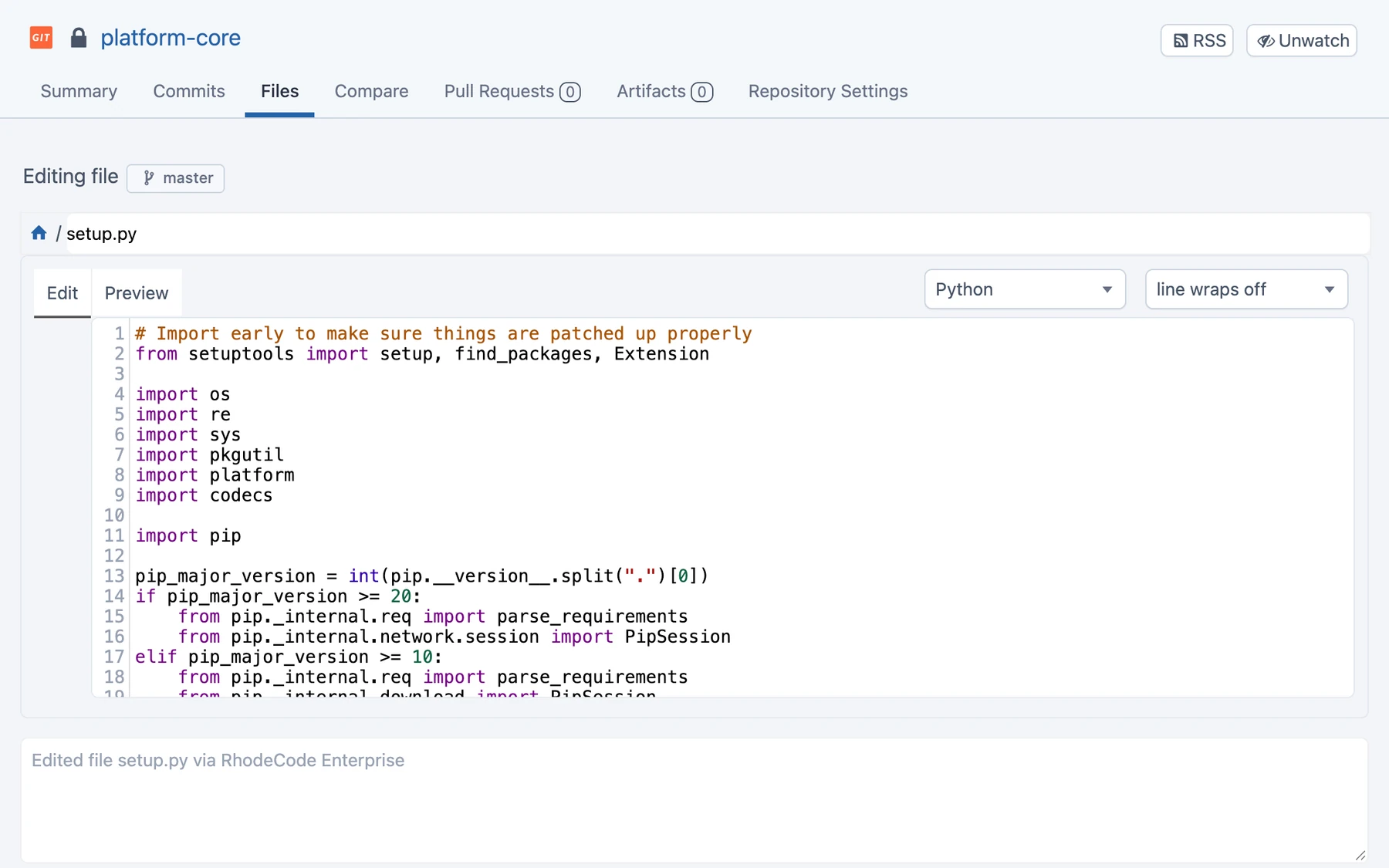The width and height of the screenshot is (1389, 868).
Task: Open the line wraps off dropdown
Action: pyautogui.click(x=1246, y=289)
